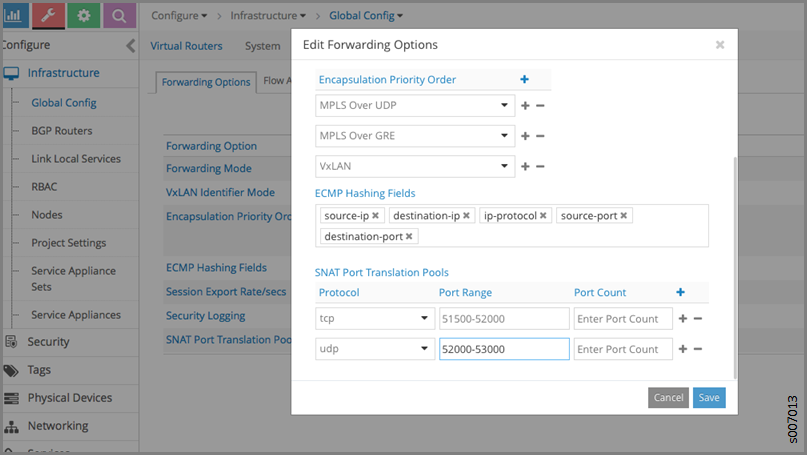
Task: Select the wrench configure icon
Action: (48, 15)
